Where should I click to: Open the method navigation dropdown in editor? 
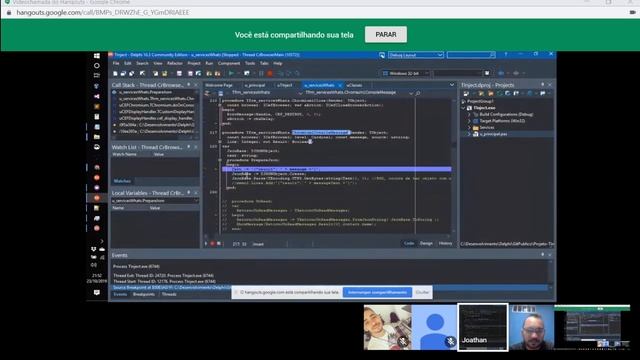point(411,93)
